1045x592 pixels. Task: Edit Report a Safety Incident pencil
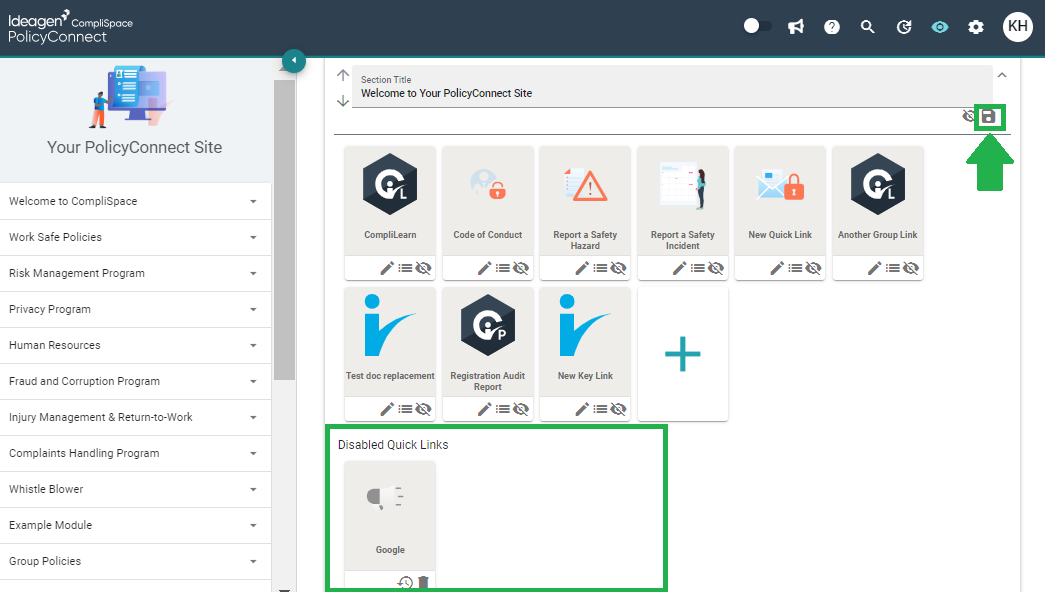pos(679,268)
